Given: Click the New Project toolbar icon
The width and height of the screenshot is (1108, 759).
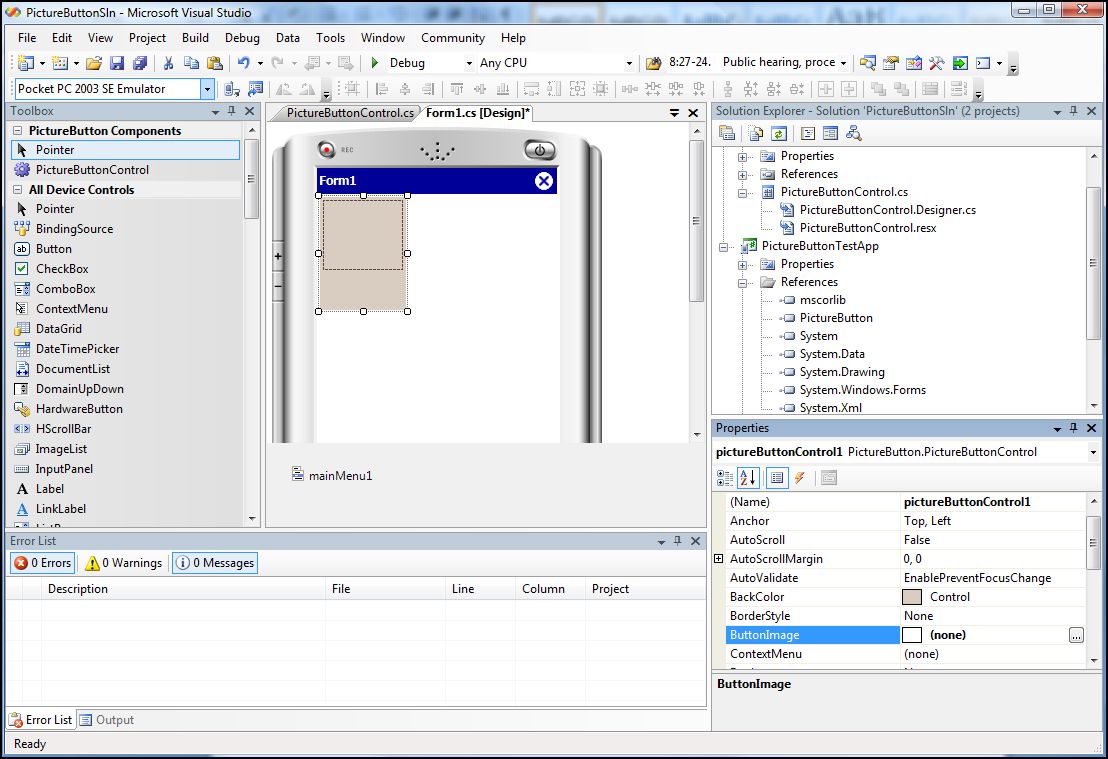Looking at the screenshot, I should pyautogui.click(x=26, y=63).
